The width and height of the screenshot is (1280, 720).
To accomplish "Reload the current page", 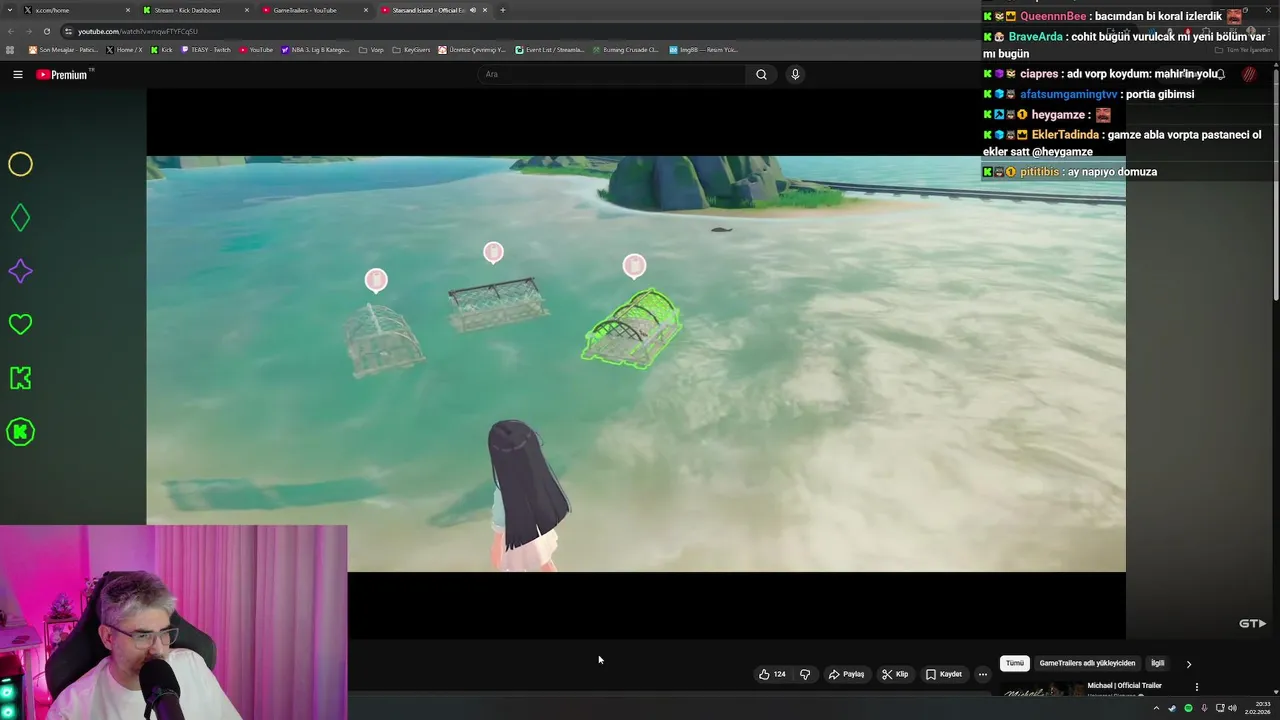I will 46,31.
